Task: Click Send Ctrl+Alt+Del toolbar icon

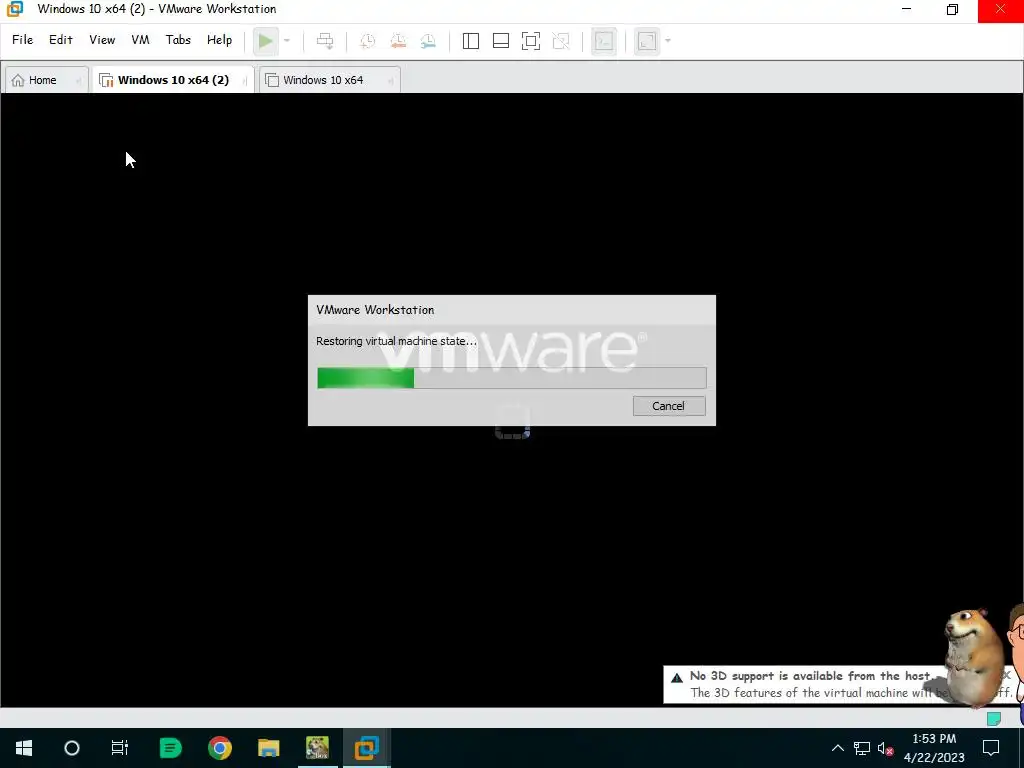Action: pos(325,41)
